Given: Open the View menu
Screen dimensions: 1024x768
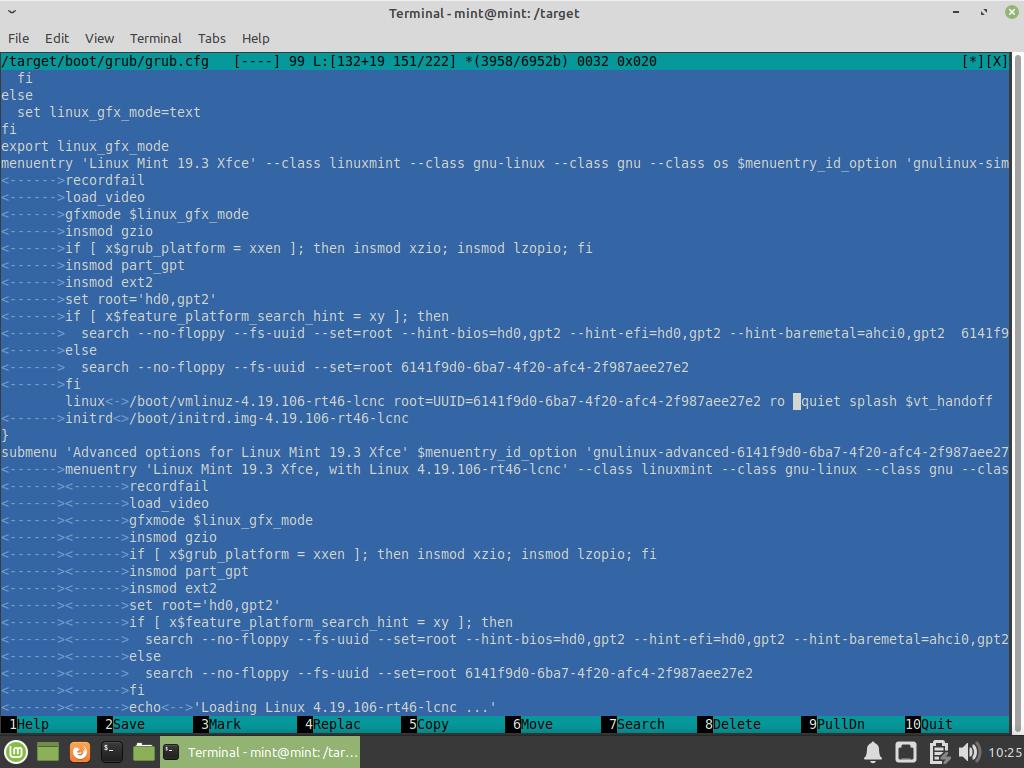Looking at the screenshot, I should point(99,39).
